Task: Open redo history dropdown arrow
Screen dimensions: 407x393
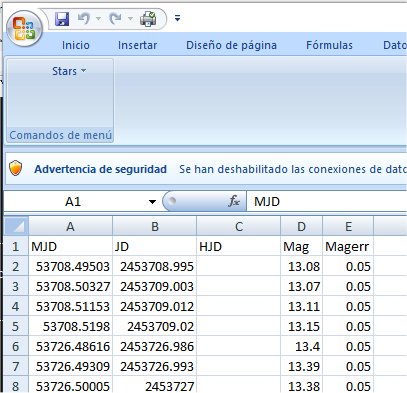Action: 130,19
